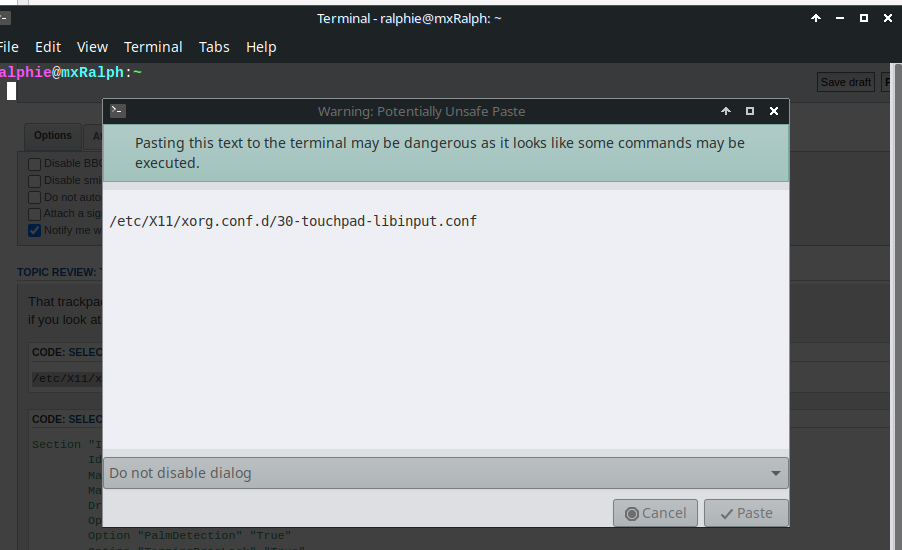The height and width of the screenshot is (550, 902).
Task: Open the Tabs menu
Action: pos(214,47)
